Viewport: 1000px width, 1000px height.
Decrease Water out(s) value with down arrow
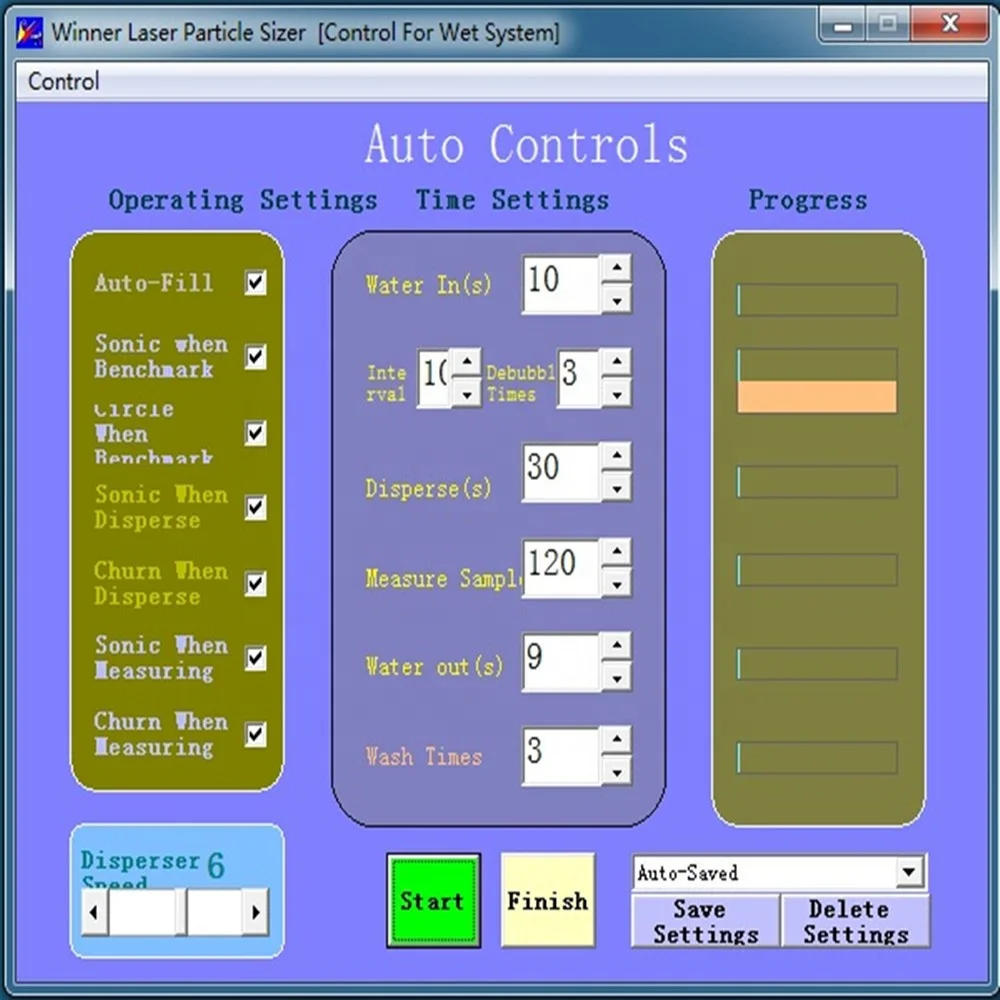[616, 677]
